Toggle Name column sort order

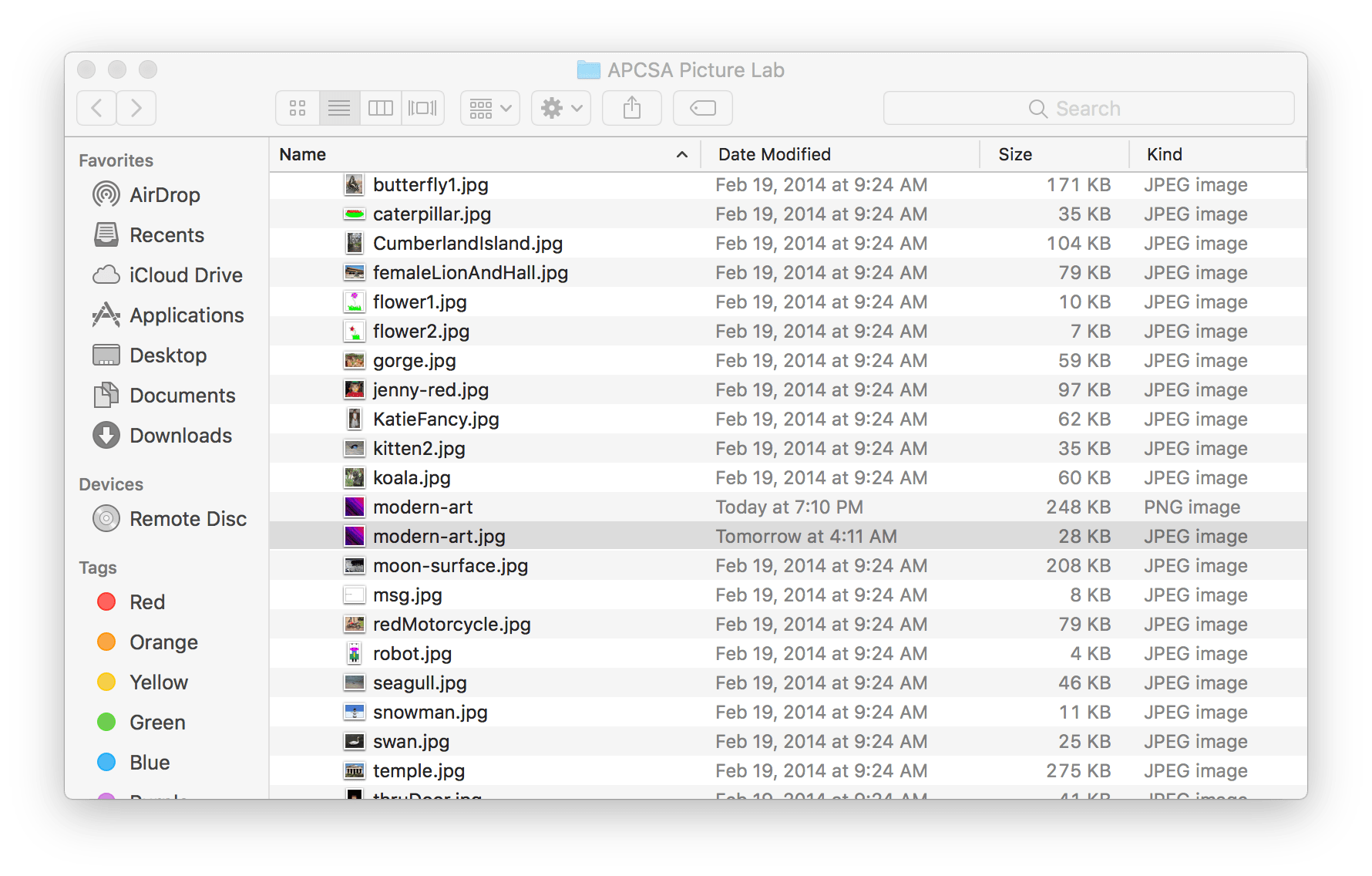301,154
